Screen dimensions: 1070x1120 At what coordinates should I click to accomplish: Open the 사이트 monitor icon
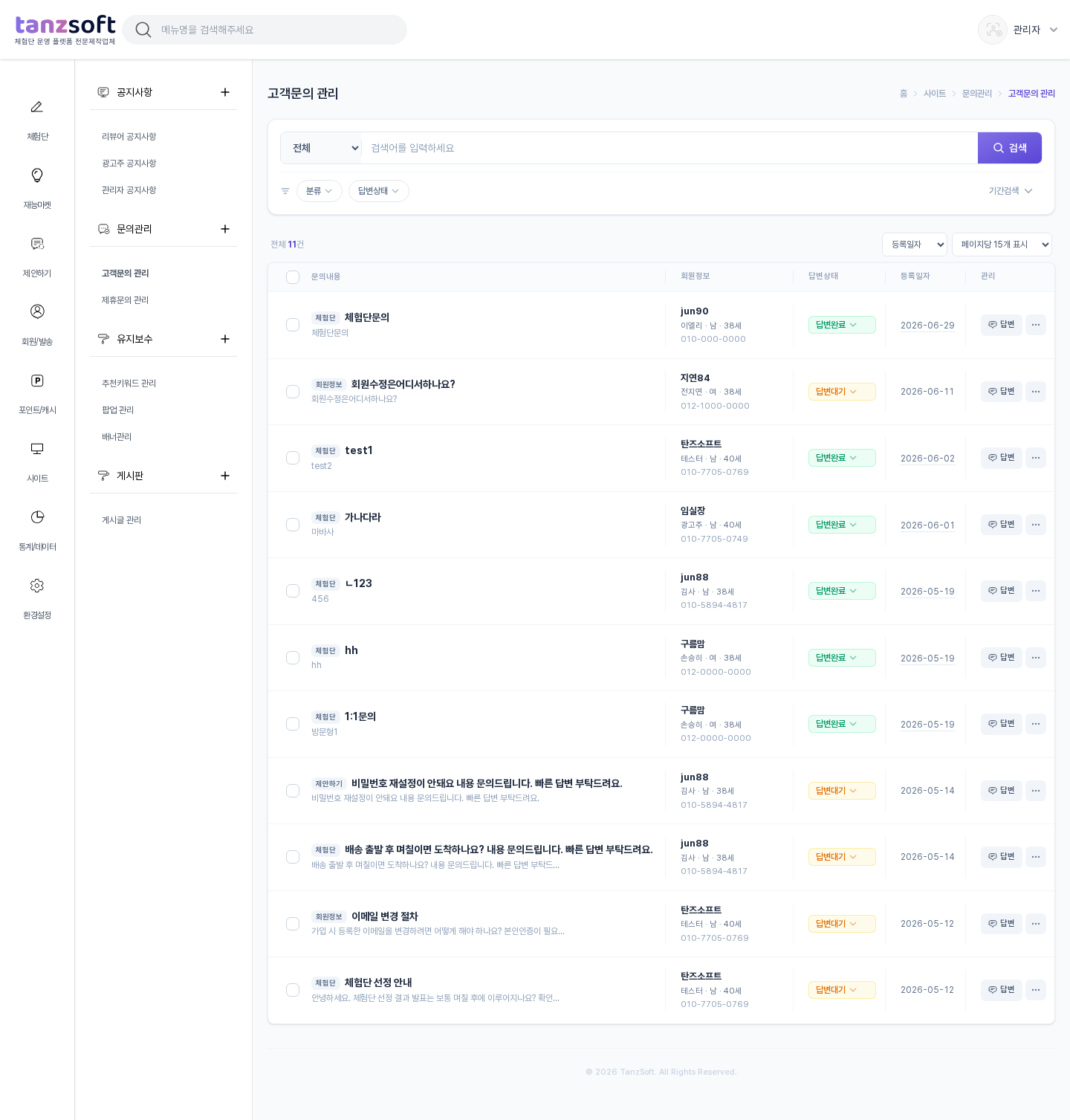37,449
